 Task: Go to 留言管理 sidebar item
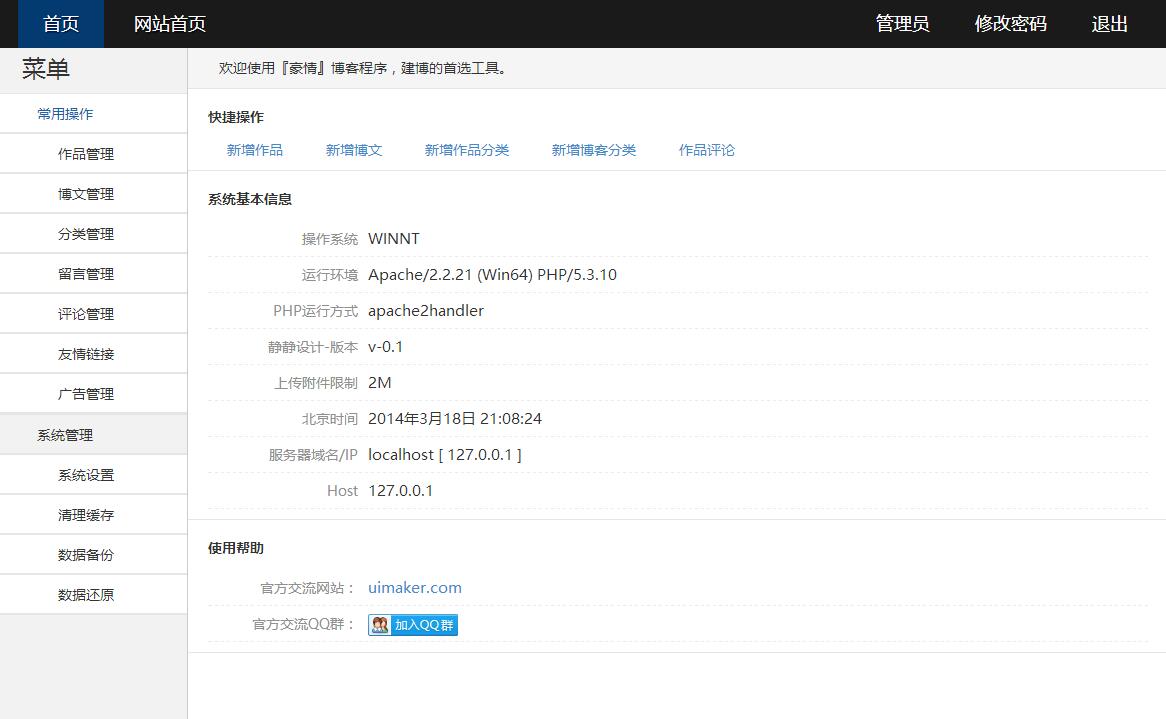[86, 274]
